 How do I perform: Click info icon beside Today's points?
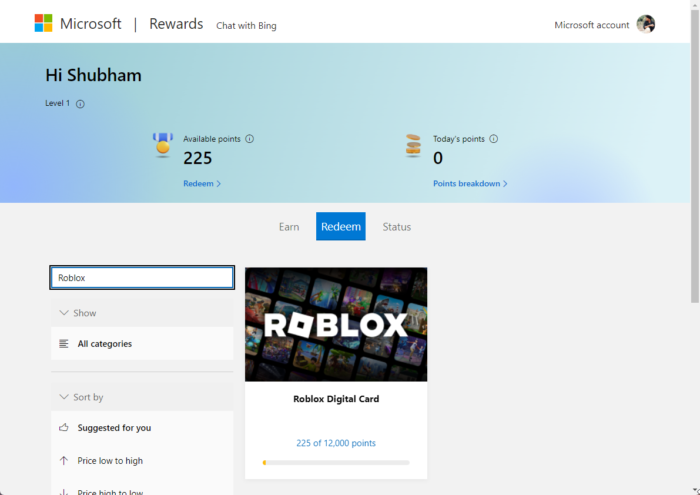pos(493,139)
